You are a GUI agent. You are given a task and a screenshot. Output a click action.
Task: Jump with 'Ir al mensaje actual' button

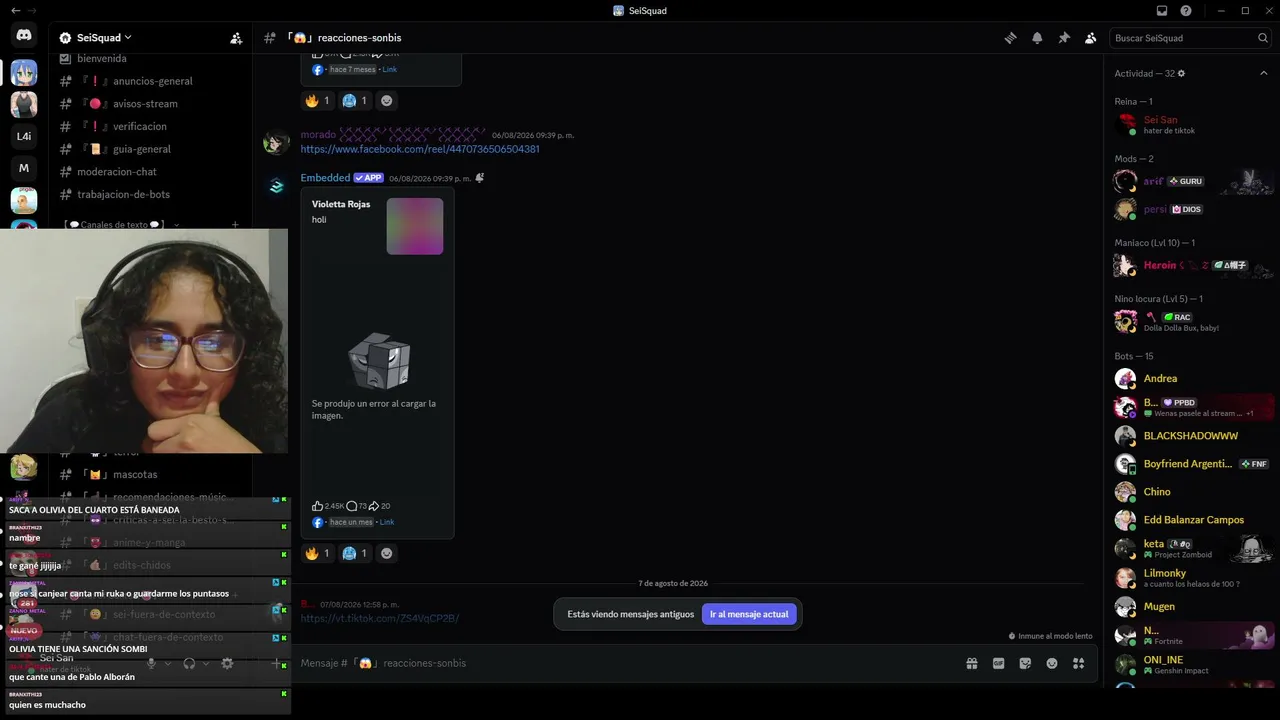(749, 614)
